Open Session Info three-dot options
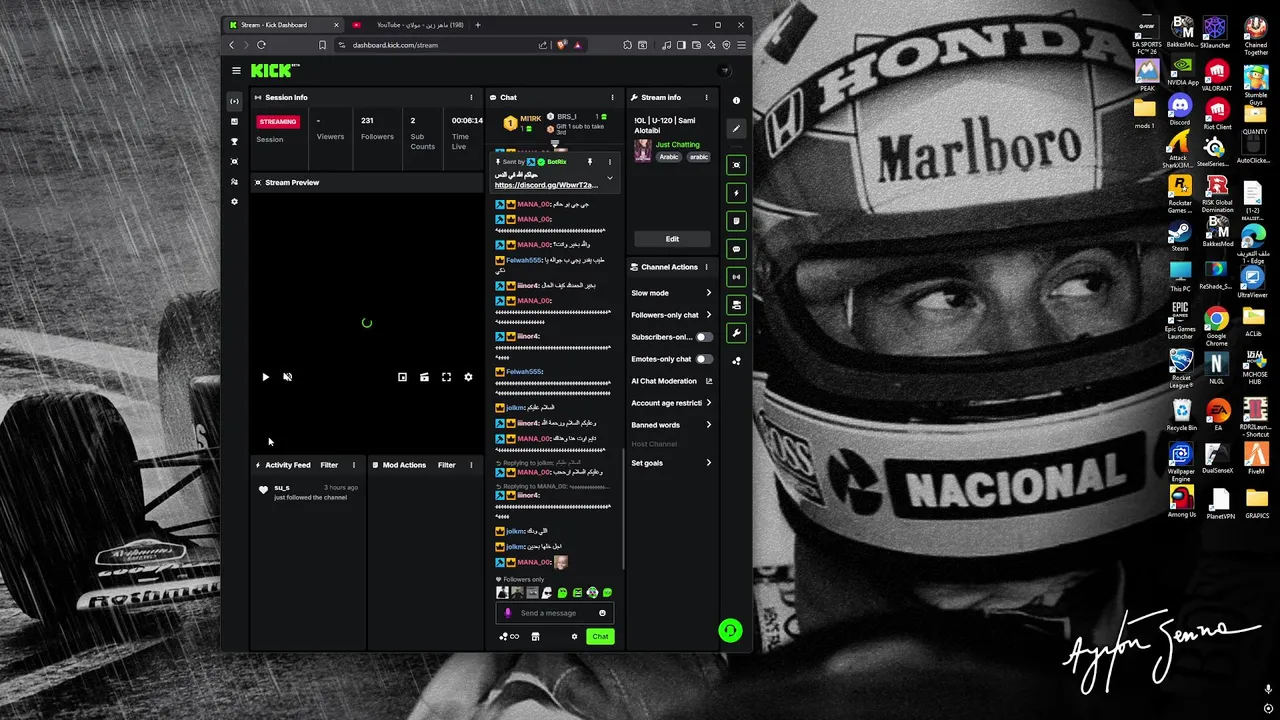 (471, 98)
